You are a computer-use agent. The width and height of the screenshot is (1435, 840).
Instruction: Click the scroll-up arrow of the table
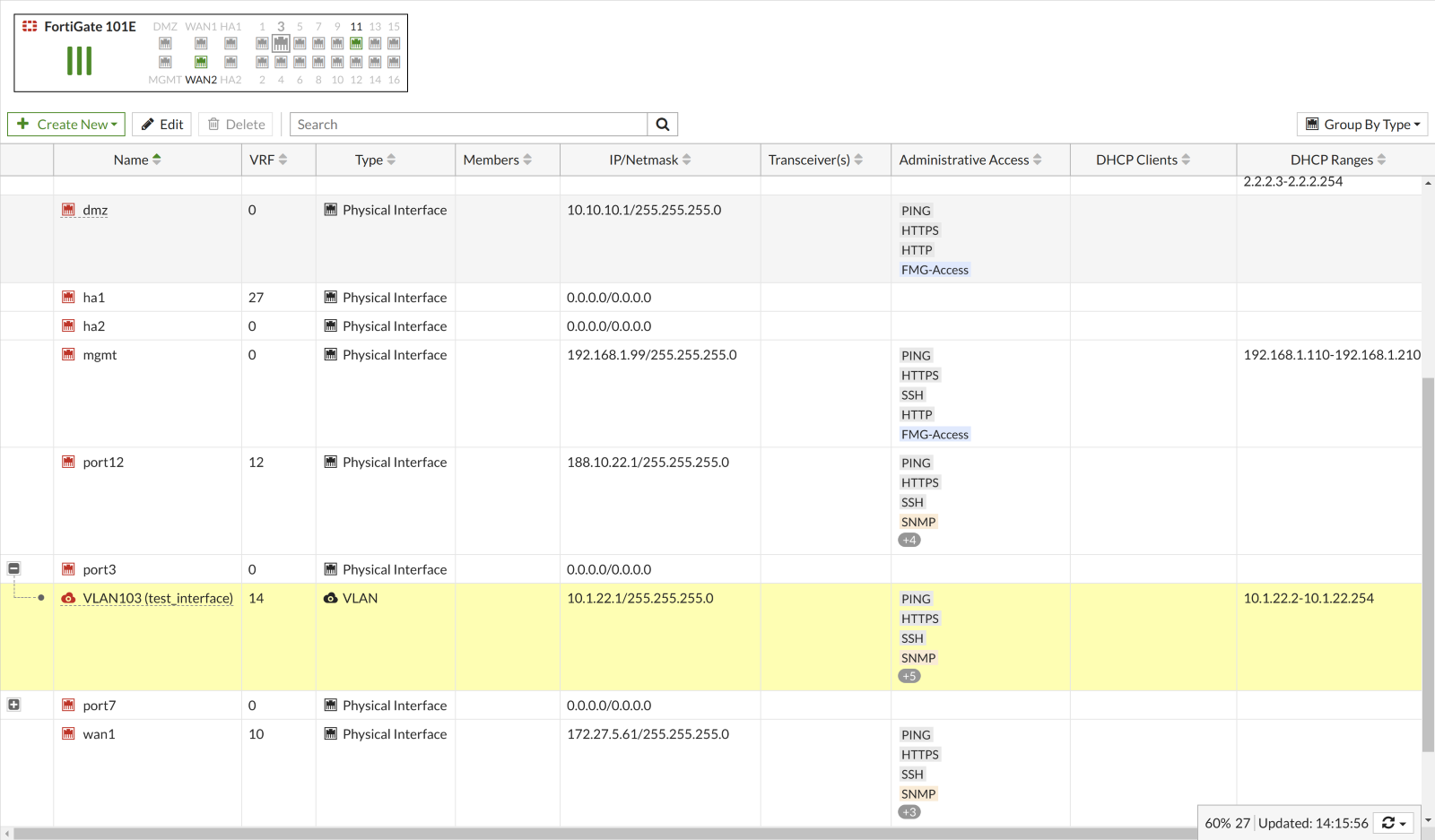pos(1428,183)
